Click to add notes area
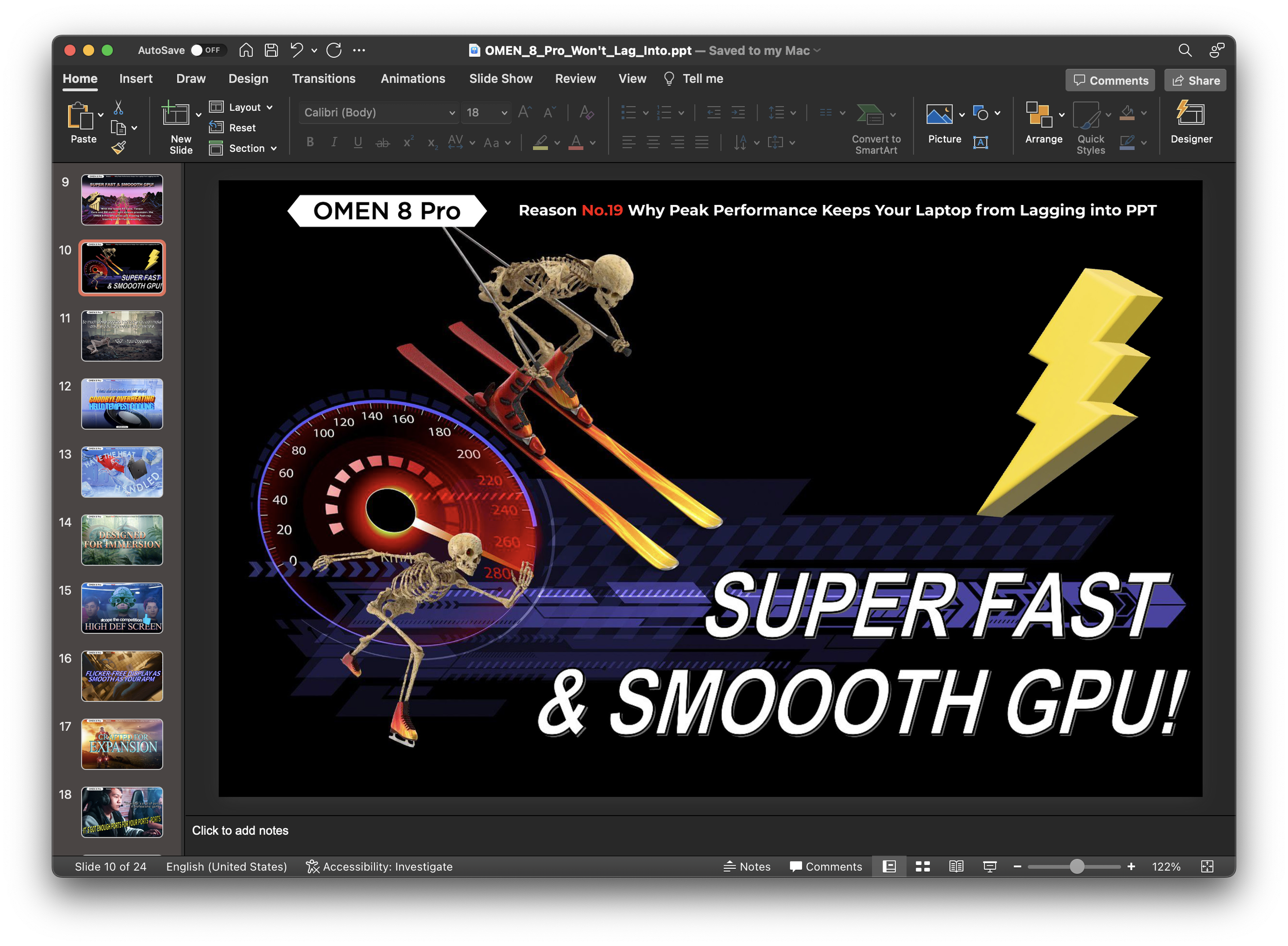This screenshot has height=946, width=1288. pos(240,830)
